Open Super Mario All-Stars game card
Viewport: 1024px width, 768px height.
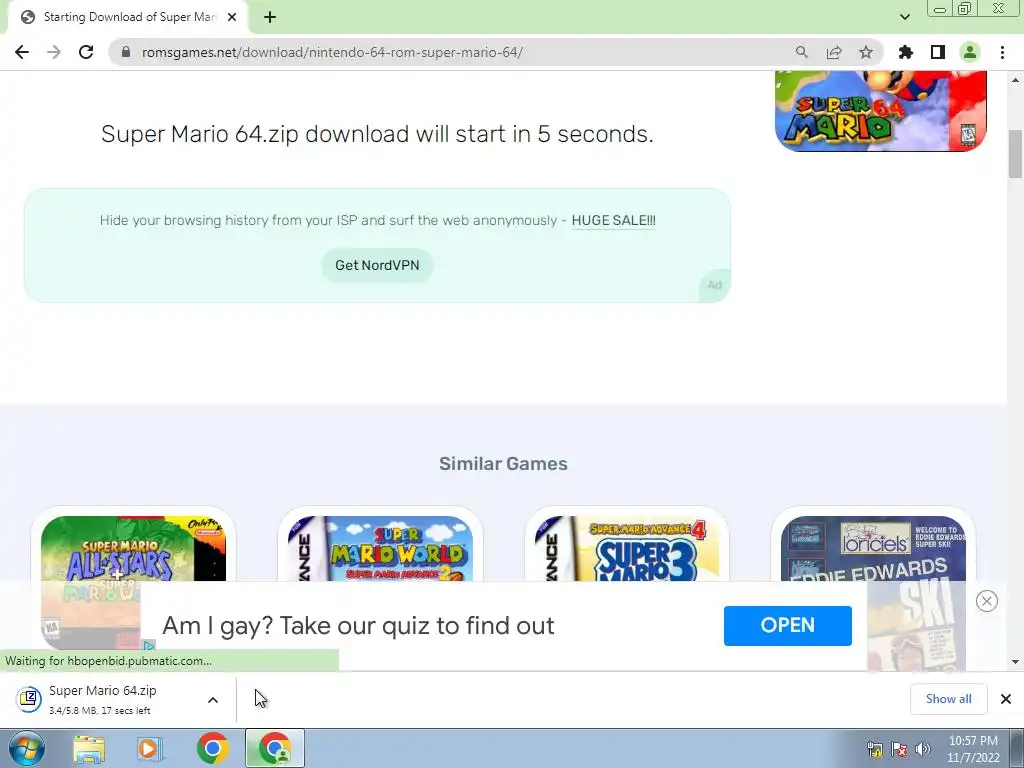point(133,549)
